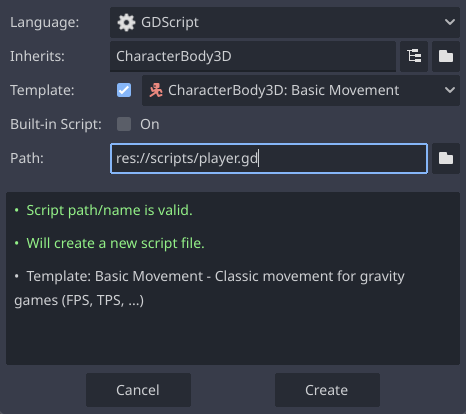Viewport: 466px width, 414px height.
Task: Expand the CharacterBody3D: Basic Movement template dropdown
Action: pos(301,90)
